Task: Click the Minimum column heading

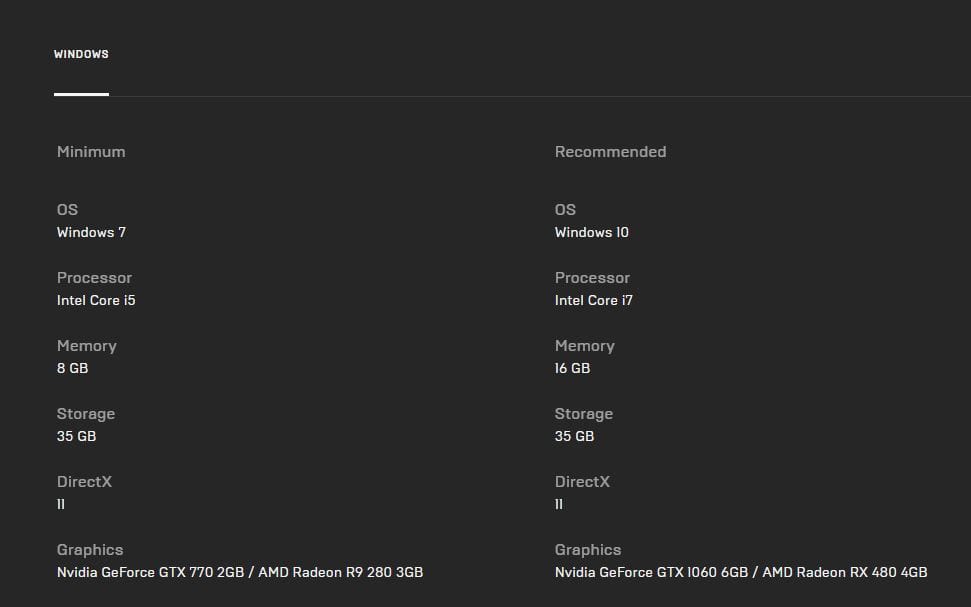Action: pos(91,152)
